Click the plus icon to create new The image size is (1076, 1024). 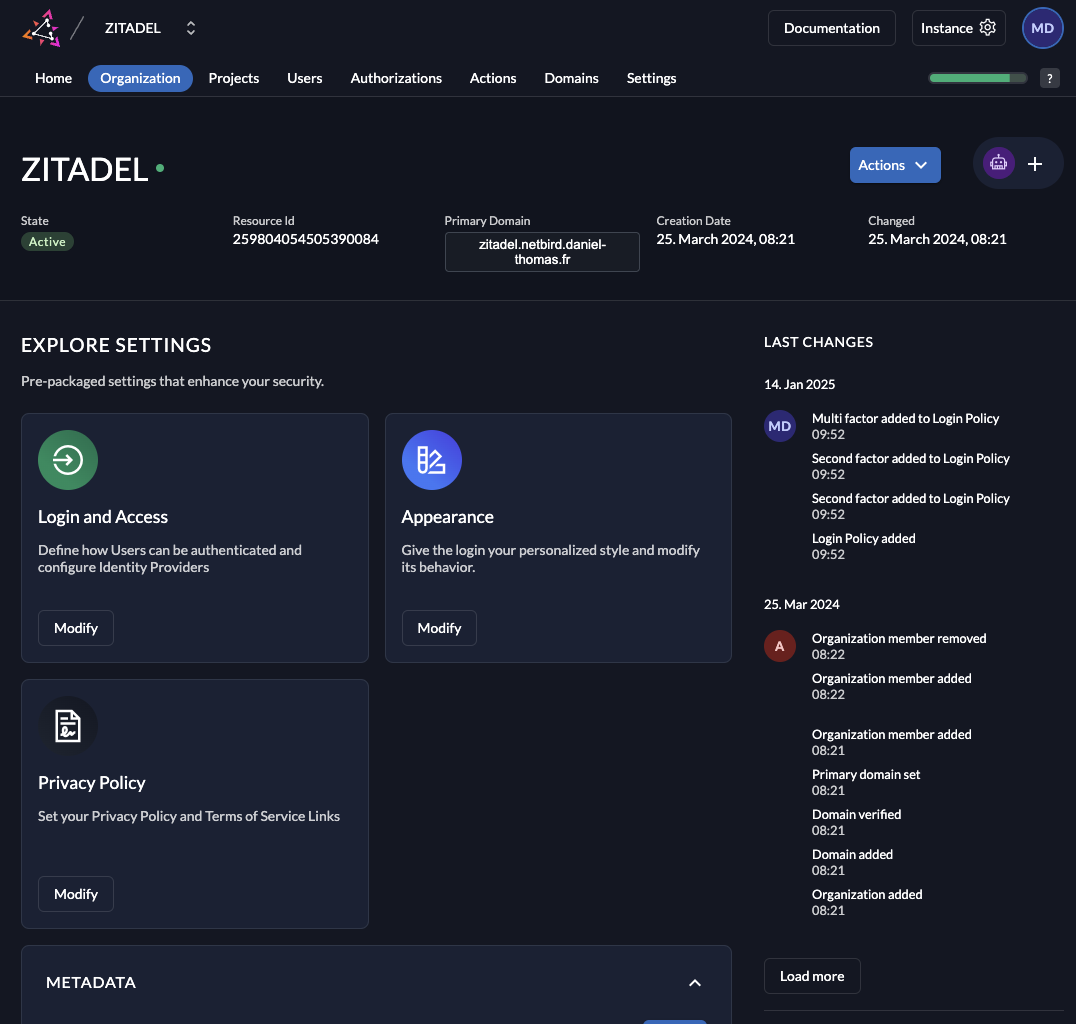(x=1035, y=163)
